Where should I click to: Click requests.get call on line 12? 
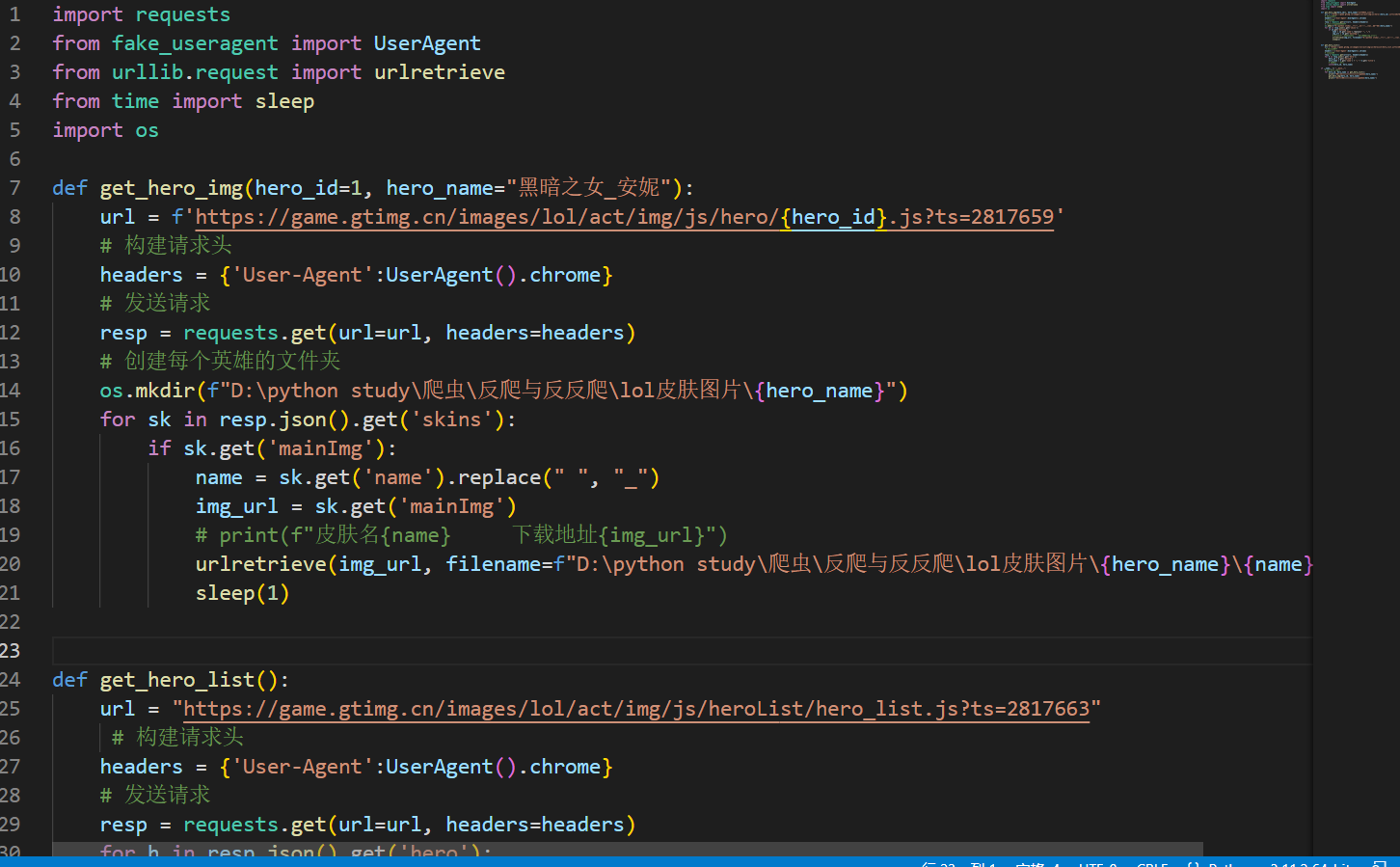click(x=255, y=333)
